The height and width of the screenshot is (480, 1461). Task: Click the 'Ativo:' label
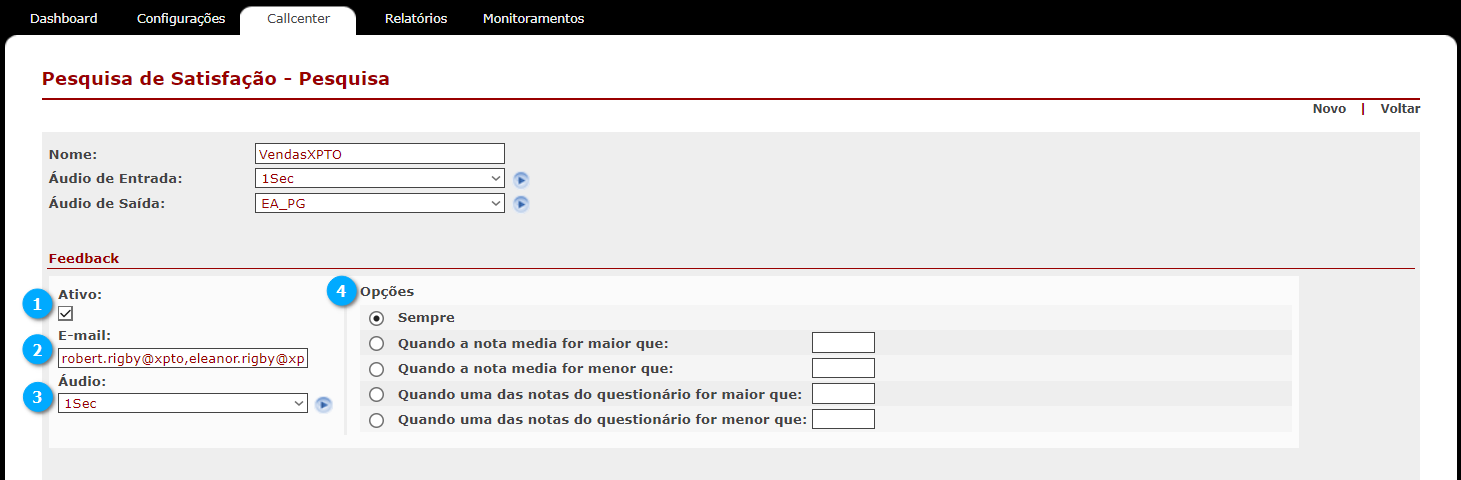[x=80, y=295]
